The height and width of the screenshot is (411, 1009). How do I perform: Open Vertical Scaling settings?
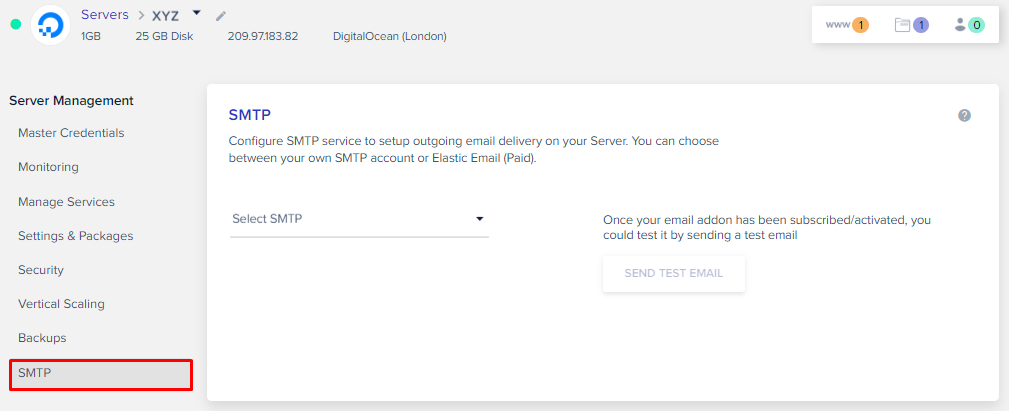[x=61, y=304]
